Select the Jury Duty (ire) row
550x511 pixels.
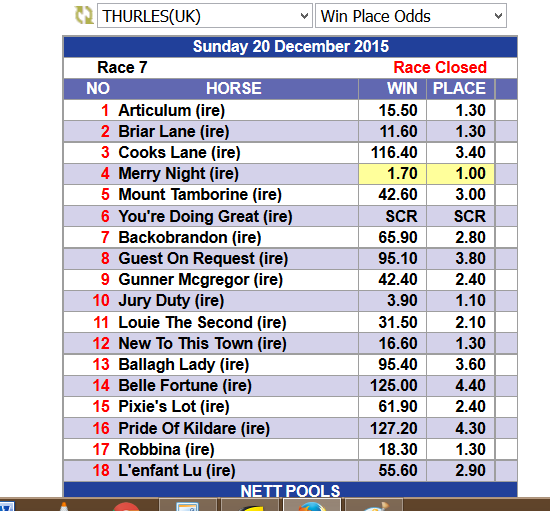click(290, 301)
